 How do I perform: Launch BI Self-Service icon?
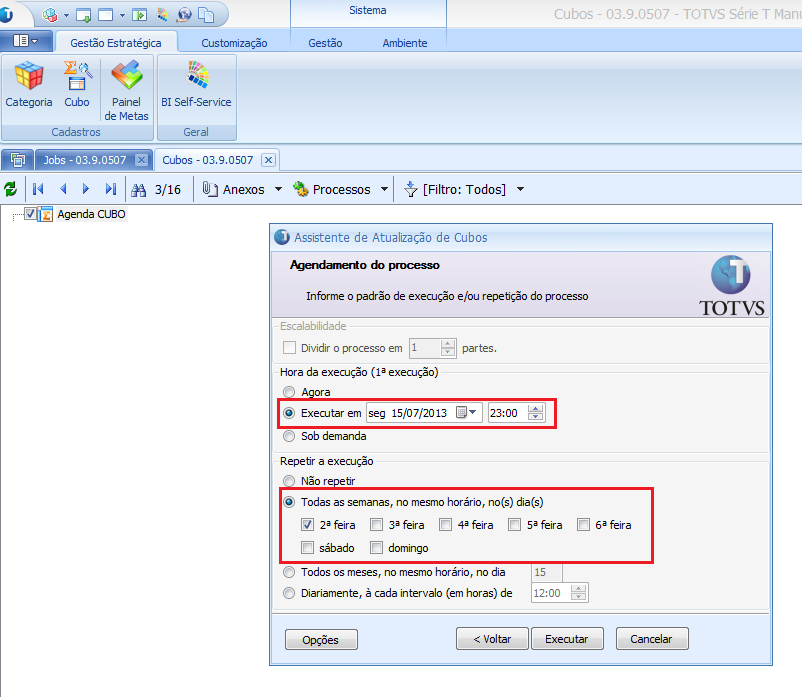[197, 75]
